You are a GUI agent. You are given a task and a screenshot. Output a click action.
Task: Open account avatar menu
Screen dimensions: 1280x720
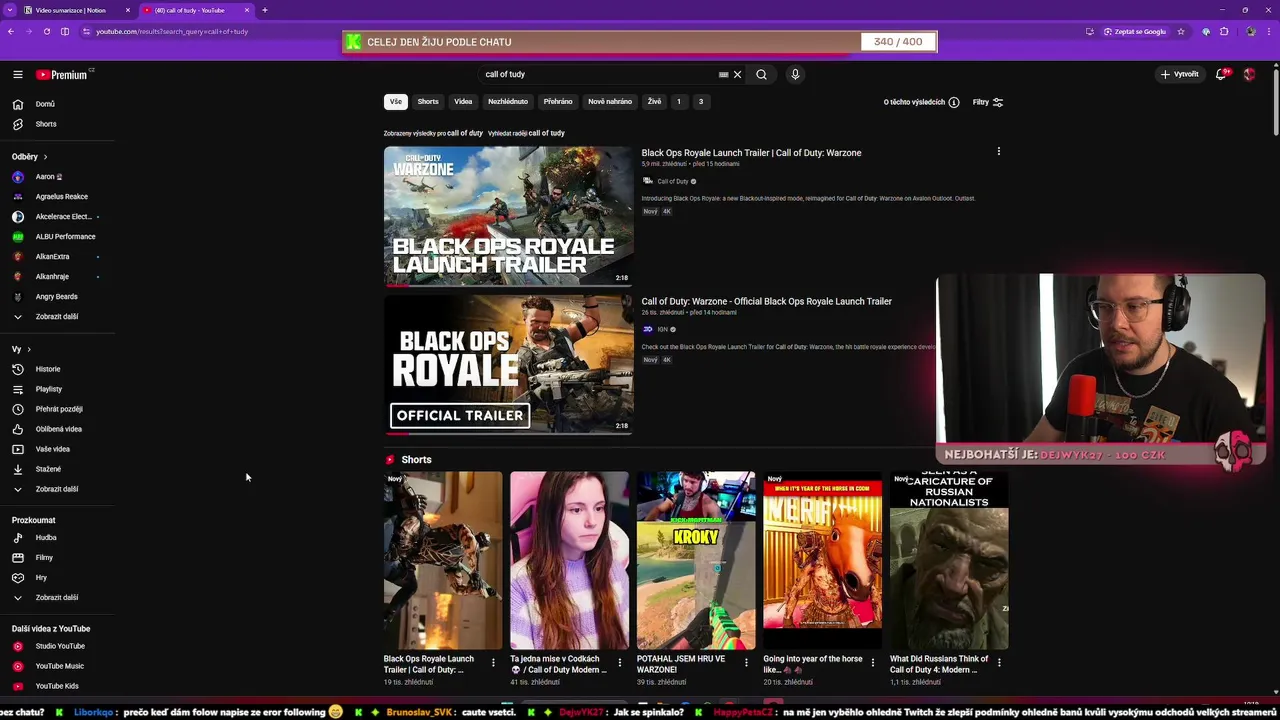point(1249,74)
